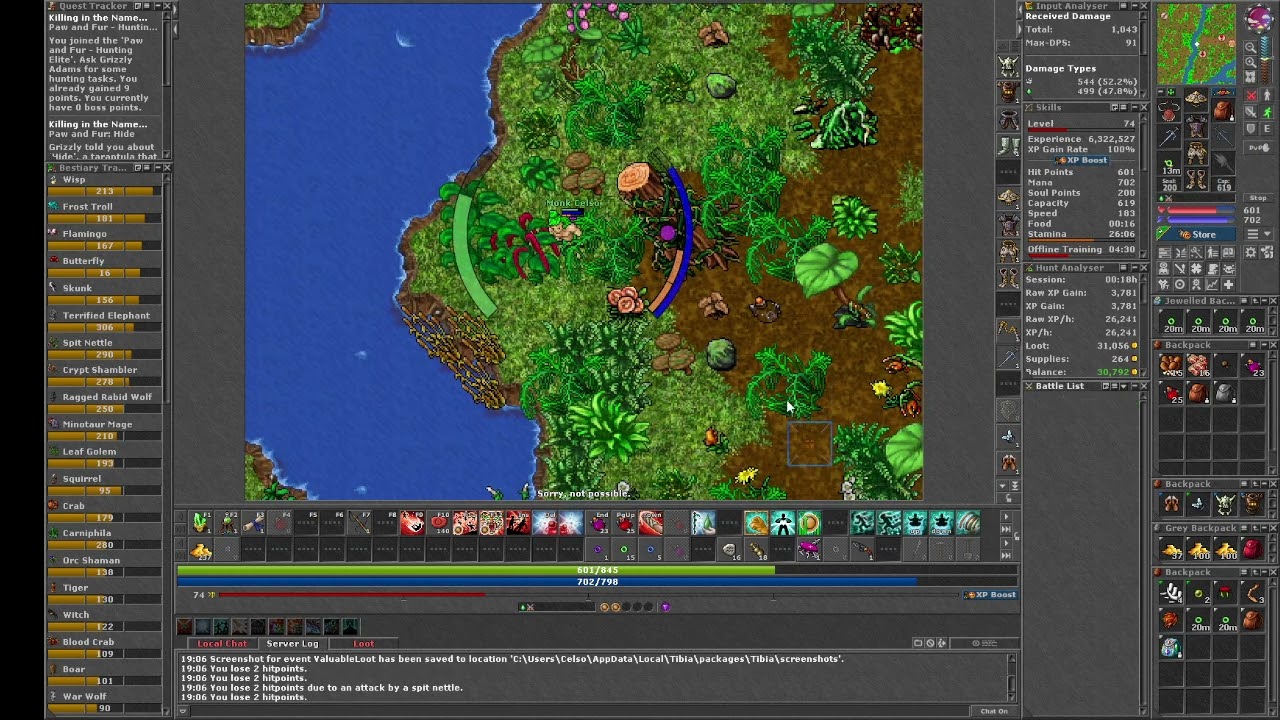This screenshot has width=1280, height=720.
Task: Use the End hotkey potion slot
Action: pos(598,522)
